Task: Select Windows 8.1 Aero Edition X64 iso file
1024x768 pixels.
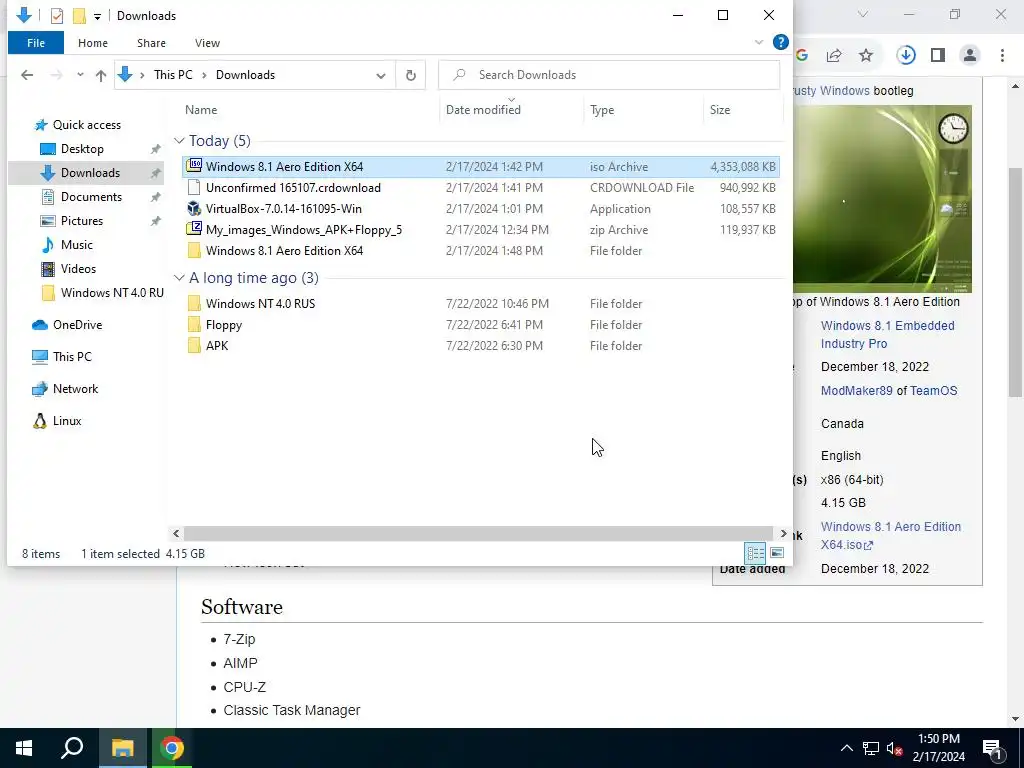Action: click(481, 167)
